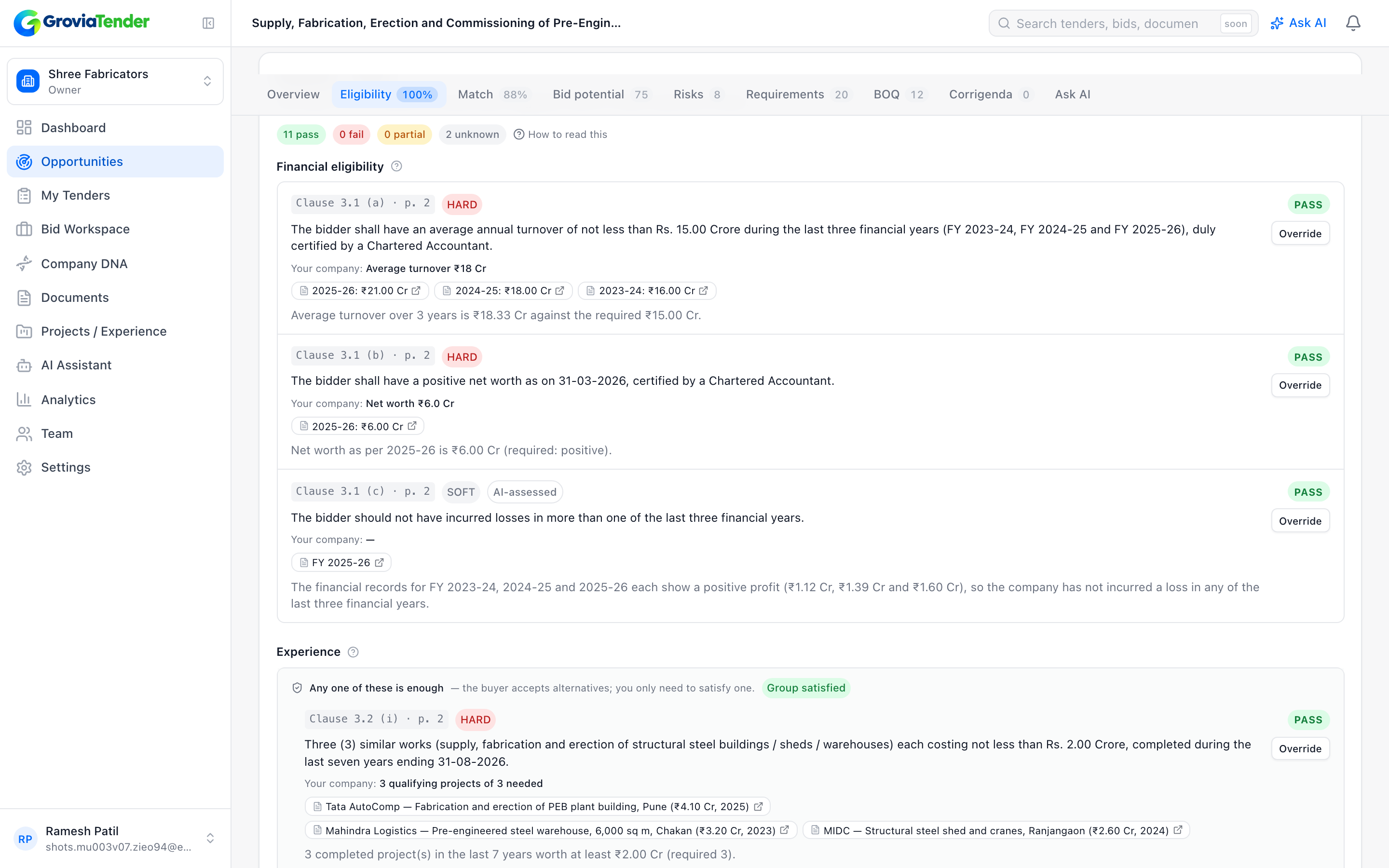Open Settings in sidebar
The image size is (1389, 868).
(x=115, y=467)
